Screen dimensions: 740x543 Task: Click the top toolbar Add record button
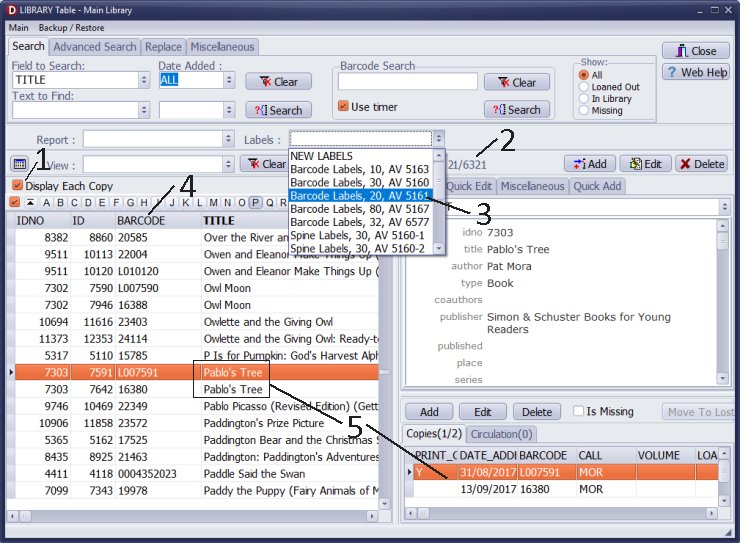tap(589, 164)
